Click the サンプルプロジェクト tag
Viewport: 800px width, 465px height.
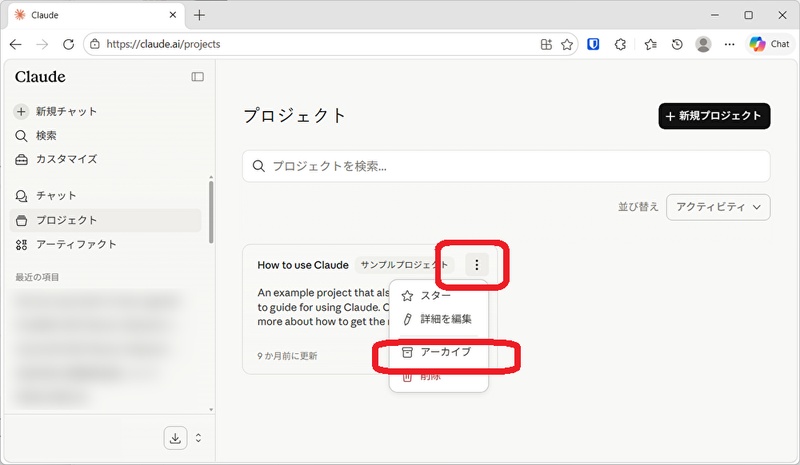coord(404,265)
